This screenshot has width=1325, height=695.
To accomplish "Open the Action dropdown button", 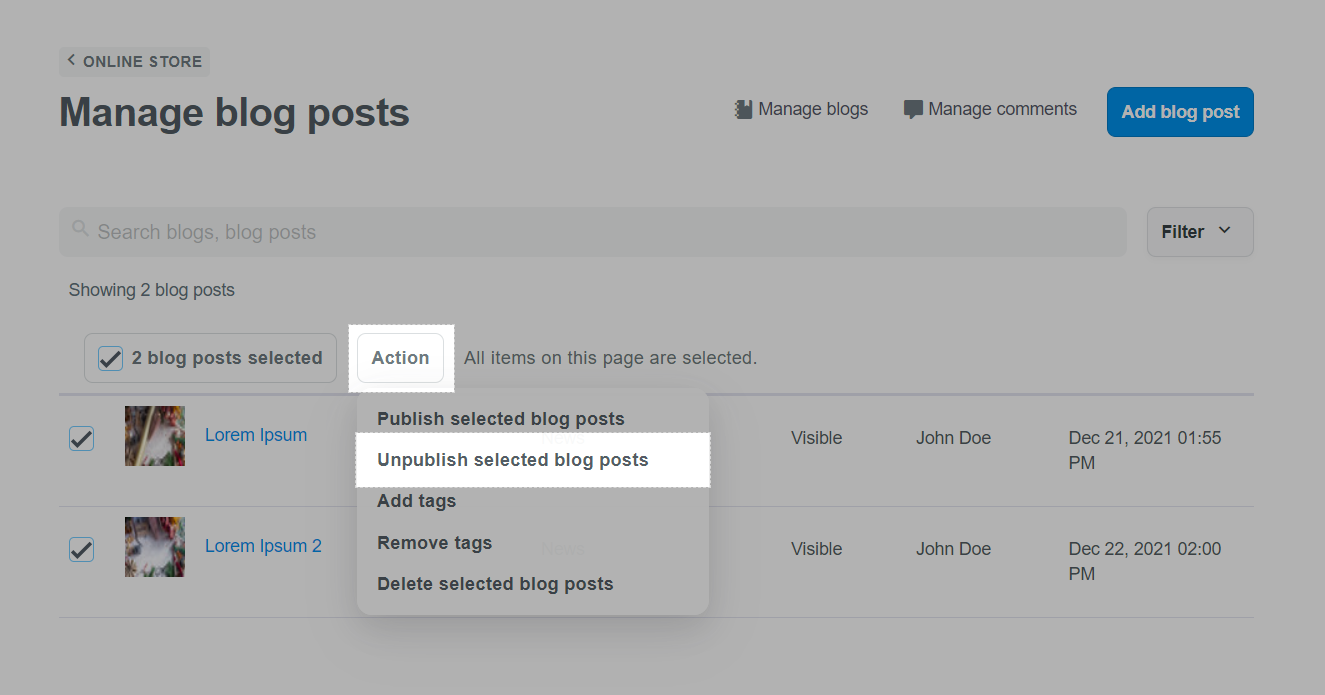I will (400, 358).
